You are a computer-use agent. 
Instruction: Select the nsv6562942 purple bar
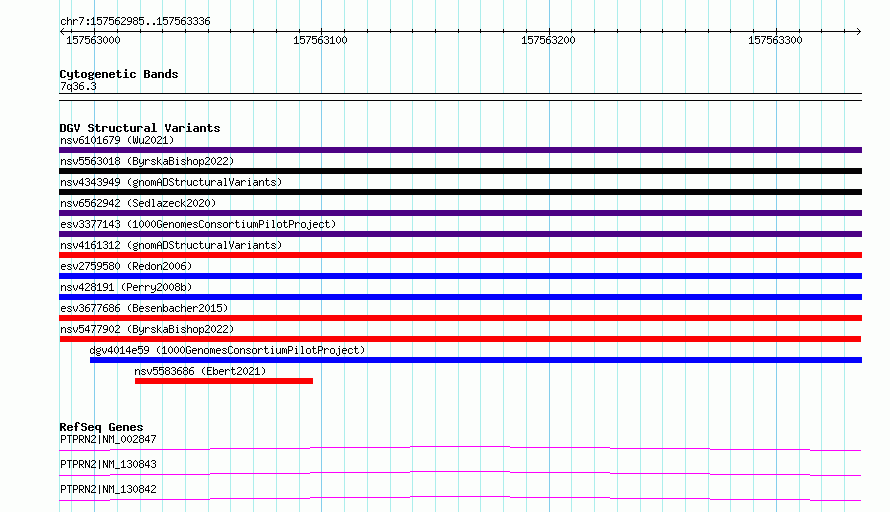tap(460, 213)
